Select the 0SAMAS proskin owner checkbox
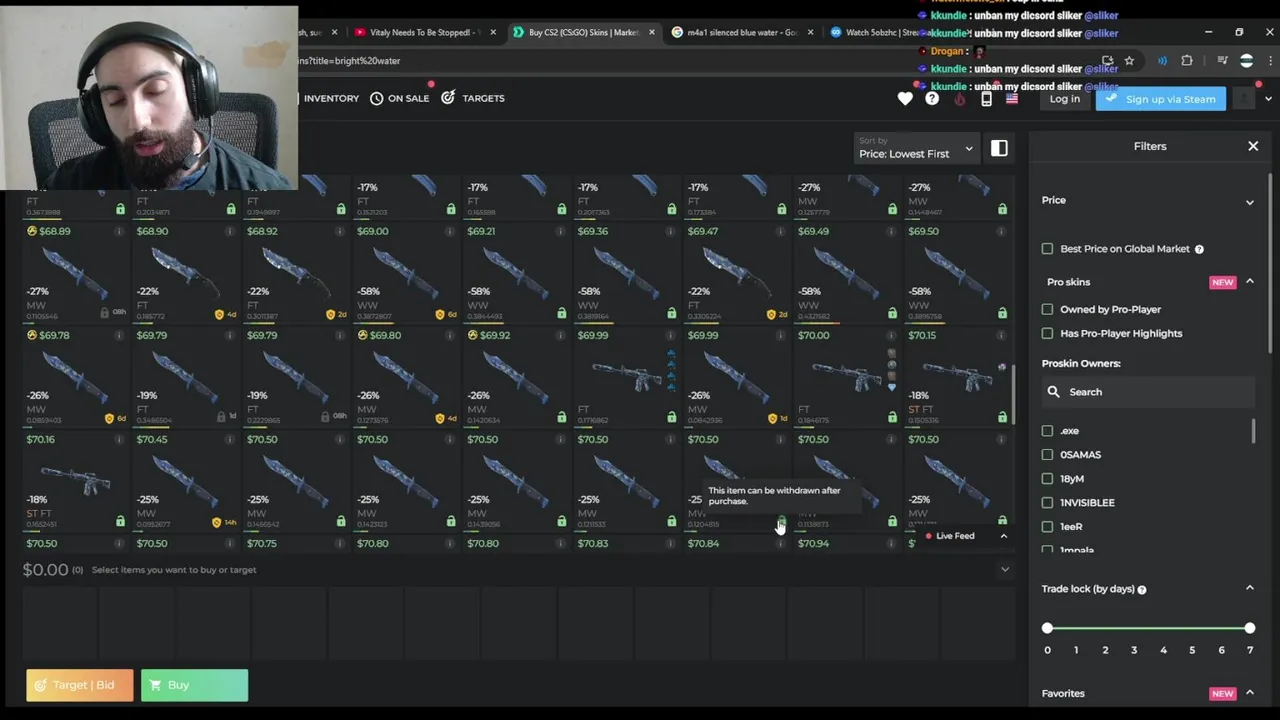This screenshot has width=1280, height=720. [x=1047, y=455]
